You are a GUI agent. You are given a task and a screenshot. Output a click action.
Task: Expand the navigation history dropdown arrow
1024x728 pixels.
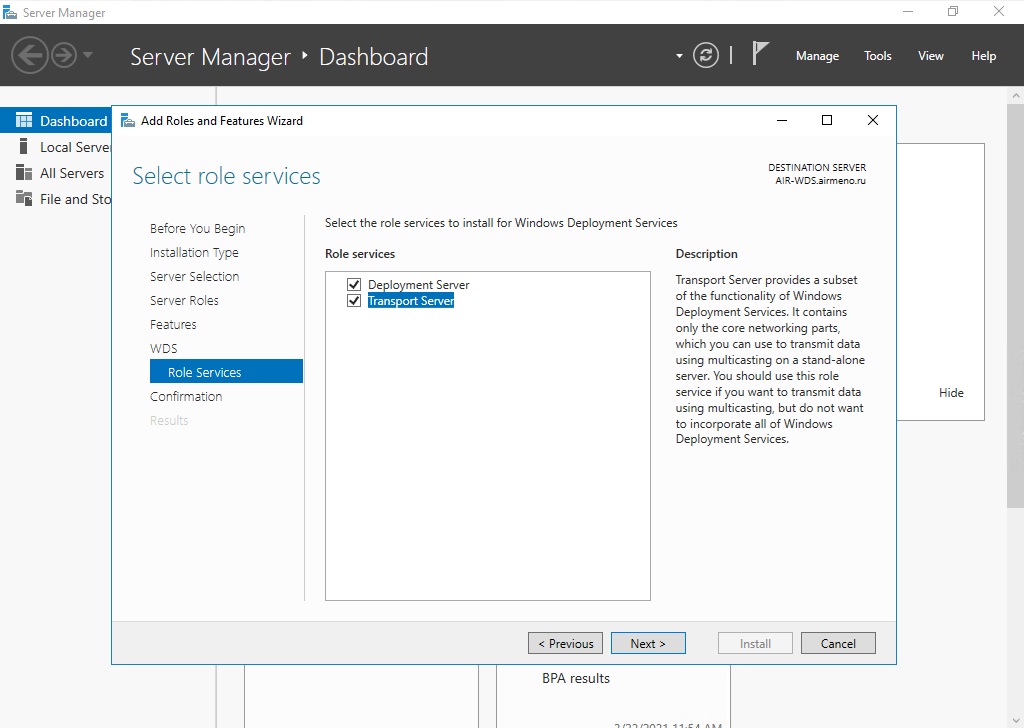point(88,55)
